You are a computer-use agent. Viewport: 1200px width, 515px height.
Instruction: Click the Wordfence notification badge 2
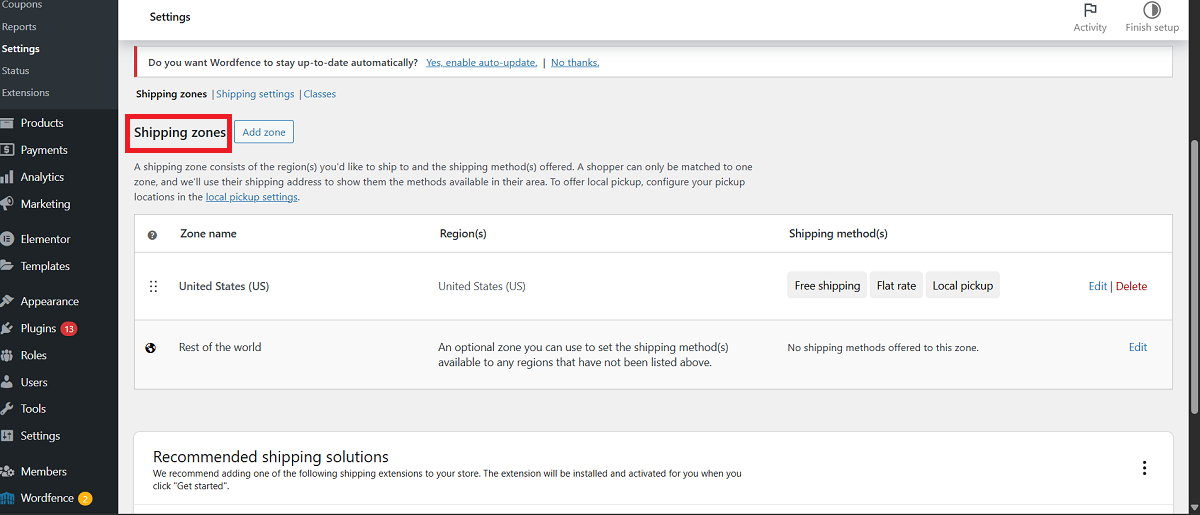click(x=85, y=498)
